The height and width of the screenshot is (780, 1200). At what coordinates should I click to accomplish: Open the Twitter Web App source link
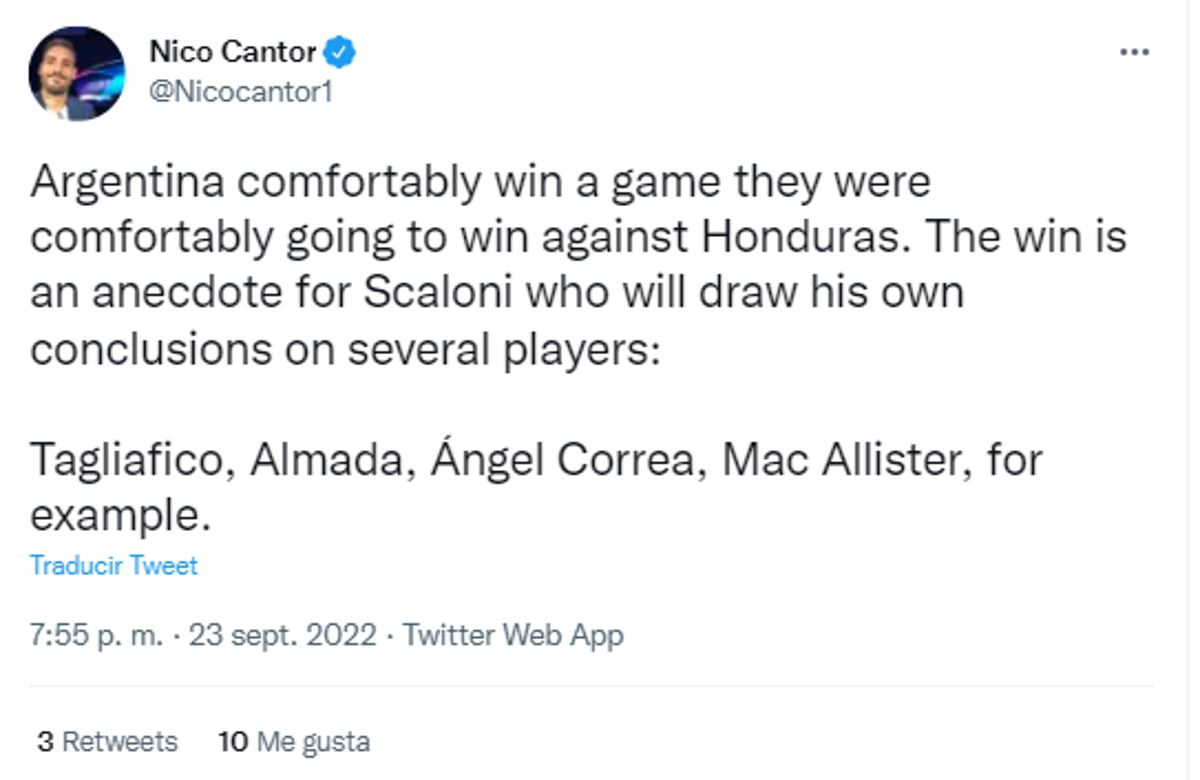tap(513, 635)
